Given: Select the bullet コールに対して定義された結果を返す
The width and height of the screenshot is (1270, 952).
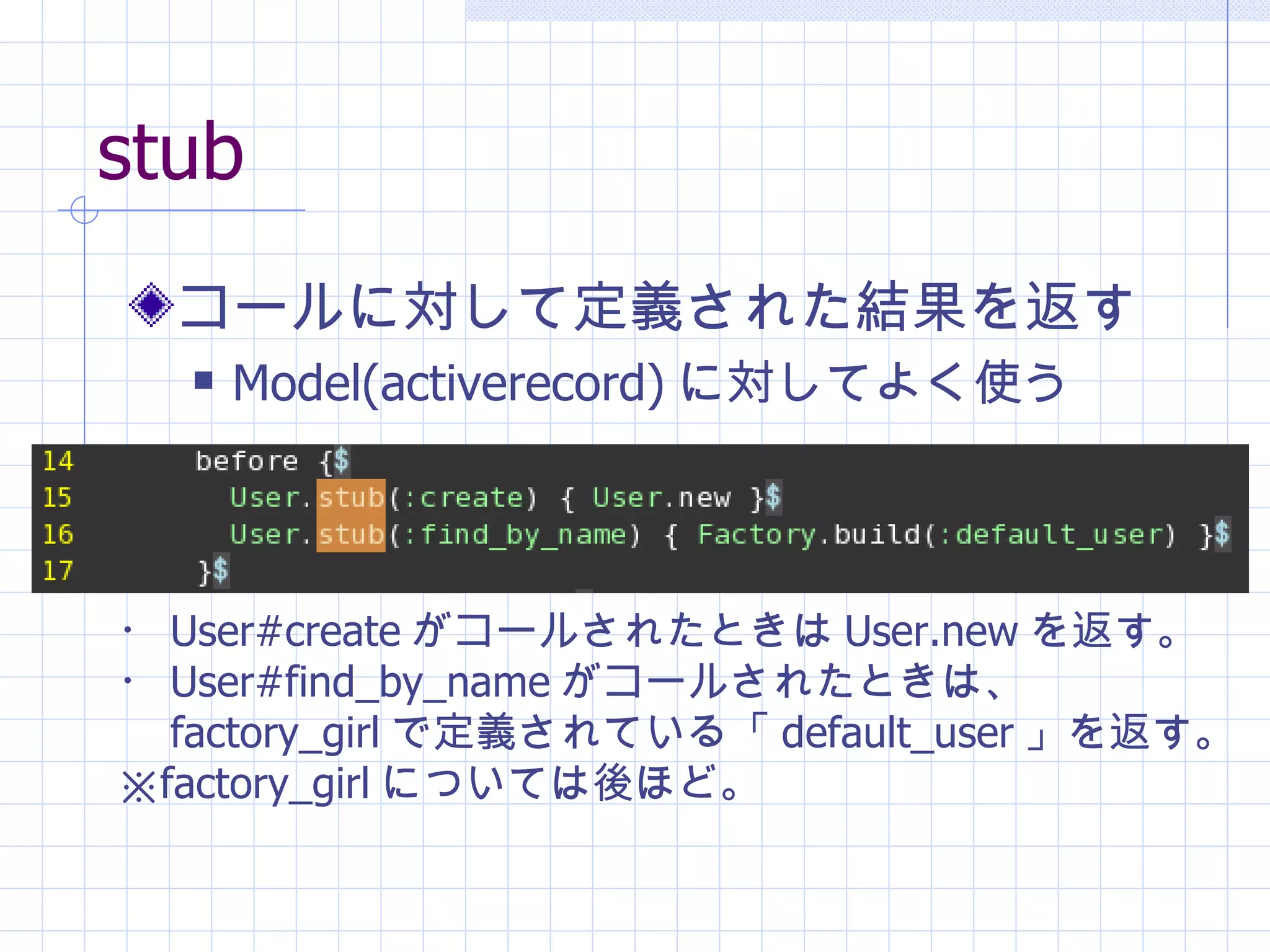Looking at the screenshot, I should tap(655, 306).
